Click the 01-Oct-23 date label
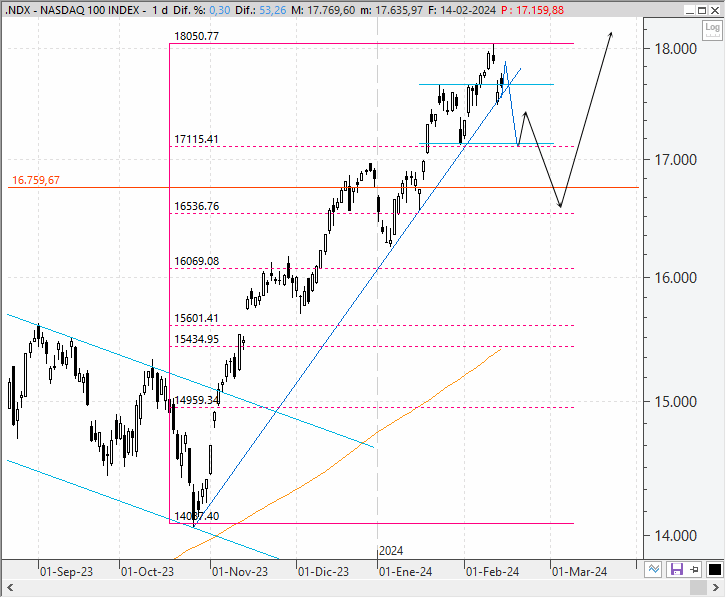This screenshot has width=726, height=598. 147,572
